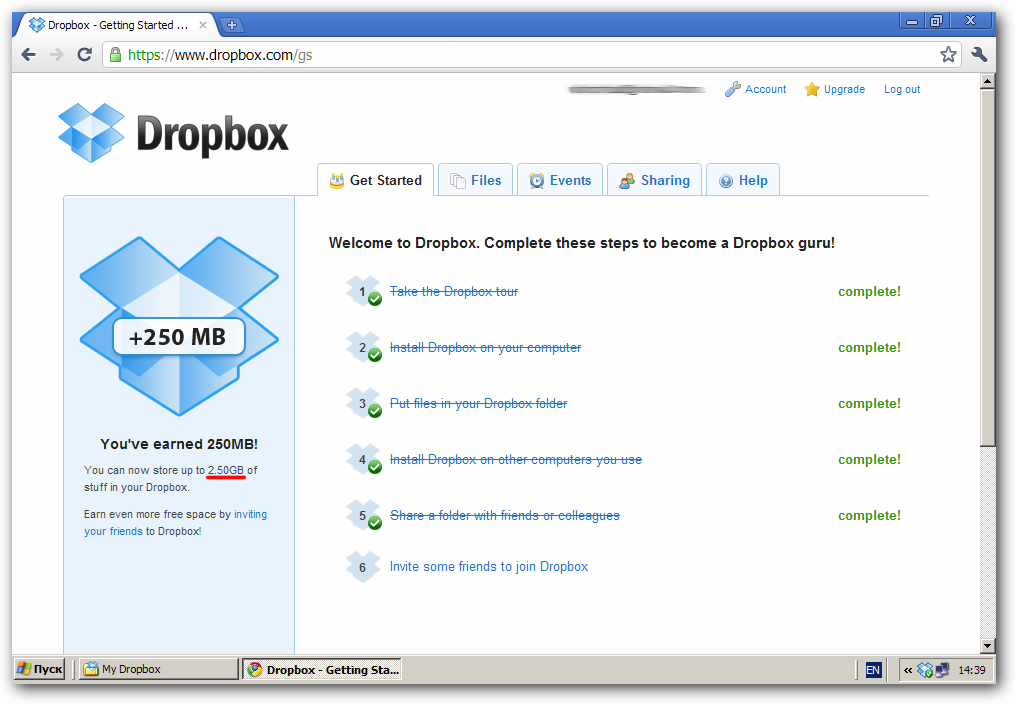Click the 2.50GB storage text

(x=225, y=470)
